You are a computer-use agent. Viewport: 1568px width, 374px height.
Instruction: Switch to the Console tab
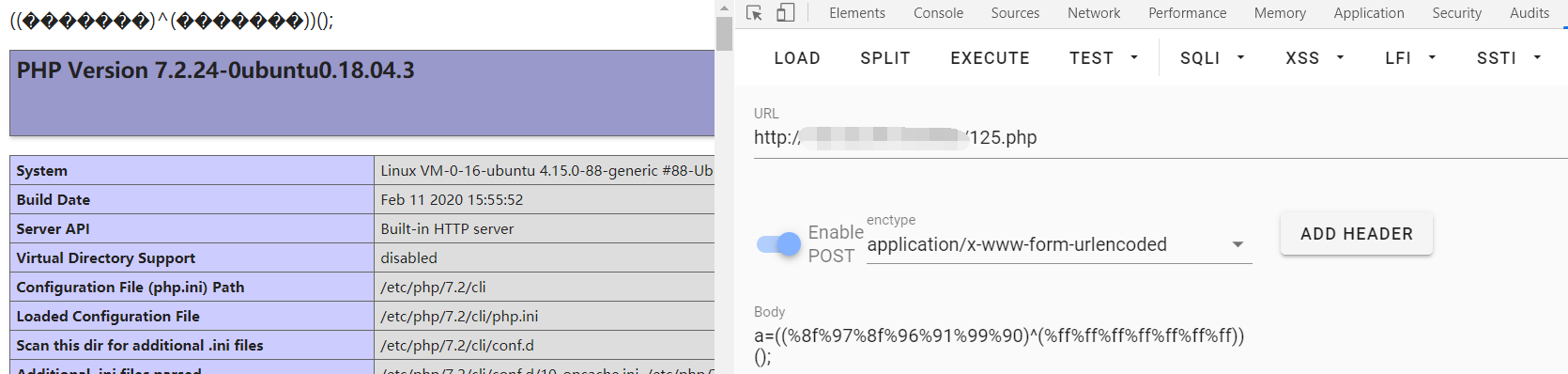(x=938, y=13)
